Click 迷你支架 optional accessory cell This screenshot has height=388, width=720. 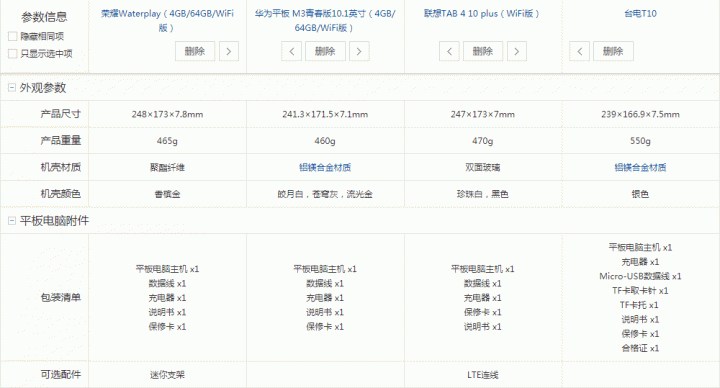point(167,375)
